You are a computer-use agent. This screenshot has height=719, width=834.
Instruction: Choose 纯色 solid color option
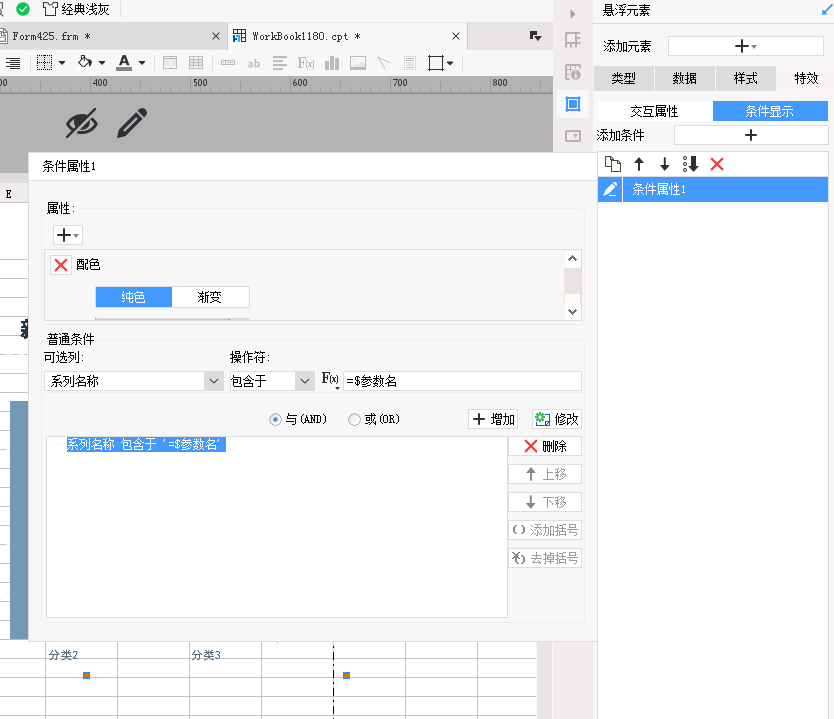(134, 297)
